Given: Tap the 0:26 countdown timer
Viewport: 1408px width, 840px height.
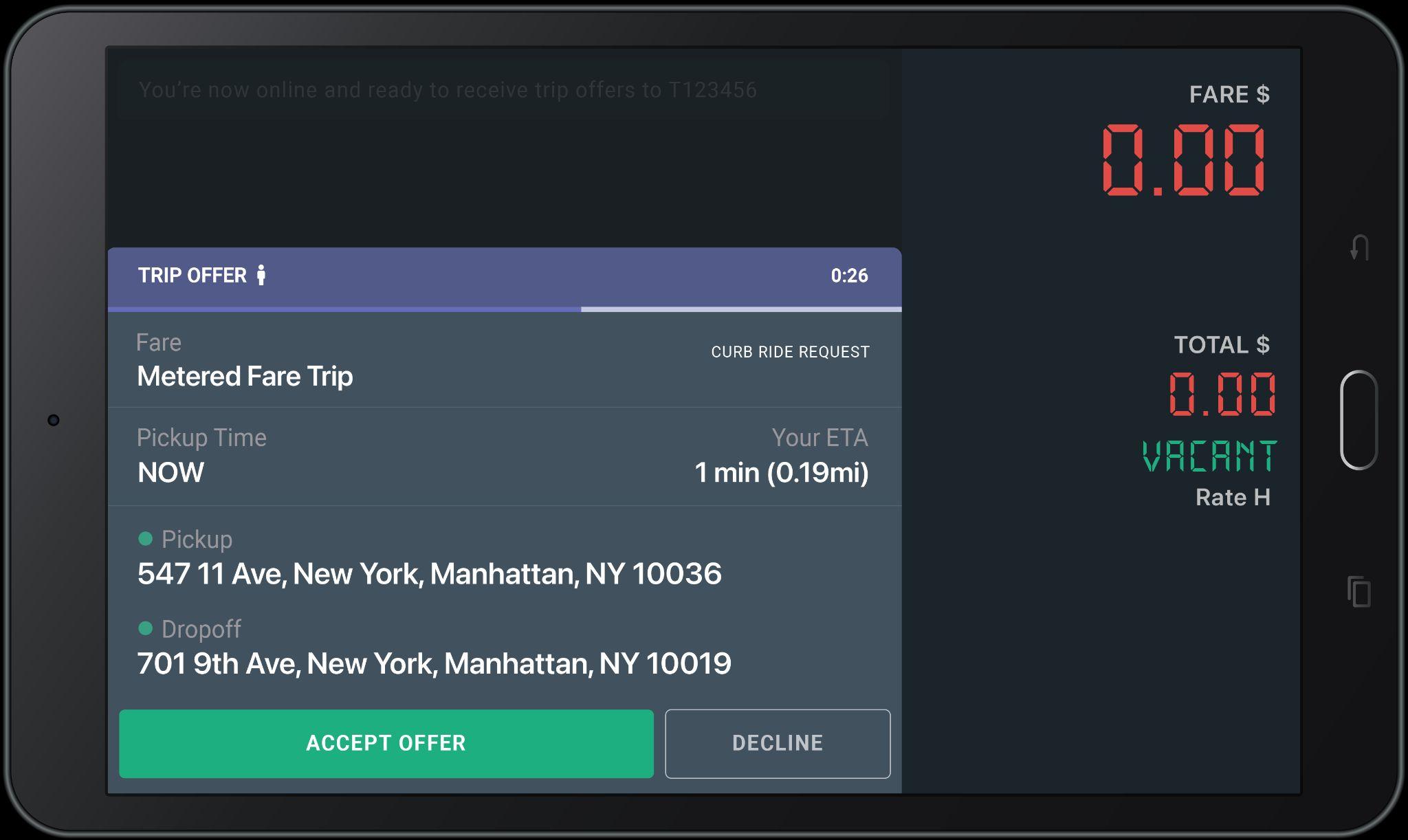Looking at the screenshot, I should (849, 276).
